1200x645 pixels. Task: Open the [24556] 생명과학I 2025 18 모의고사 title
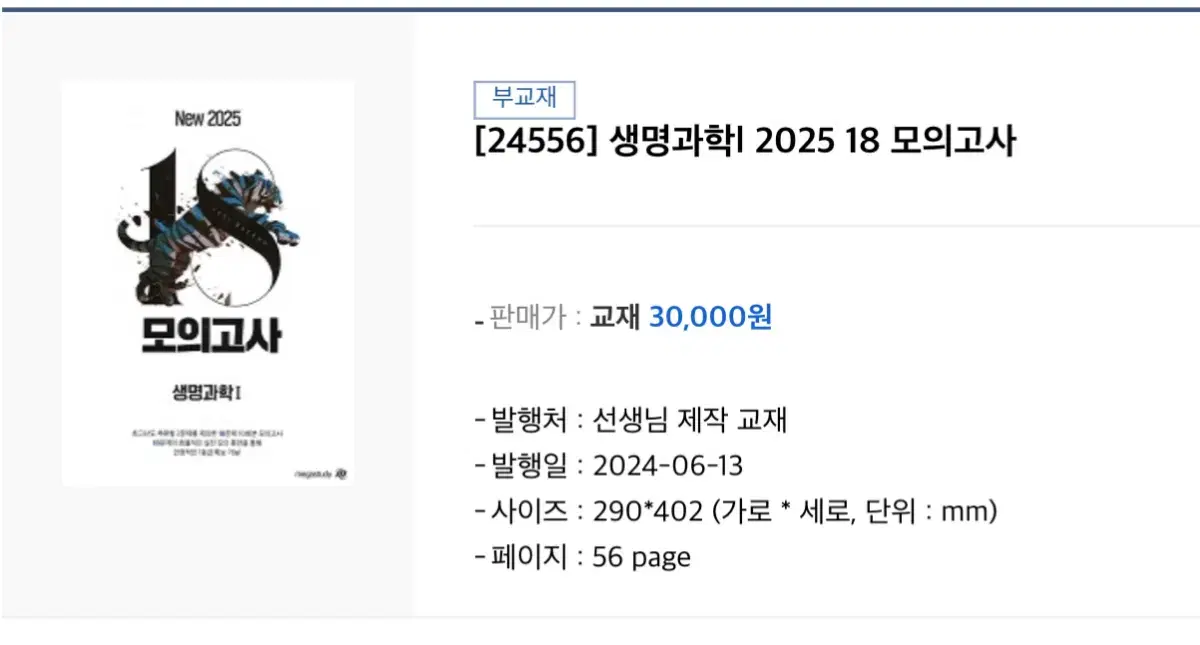point(745,142)
